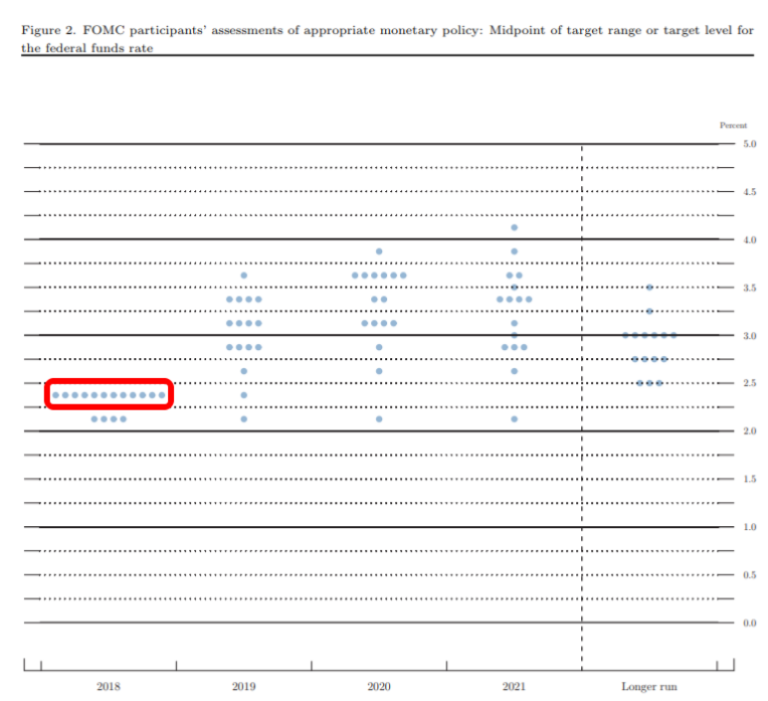Select the top dot in the 2019 column
The height and width of the screenshot is (701, 768).
244,275
